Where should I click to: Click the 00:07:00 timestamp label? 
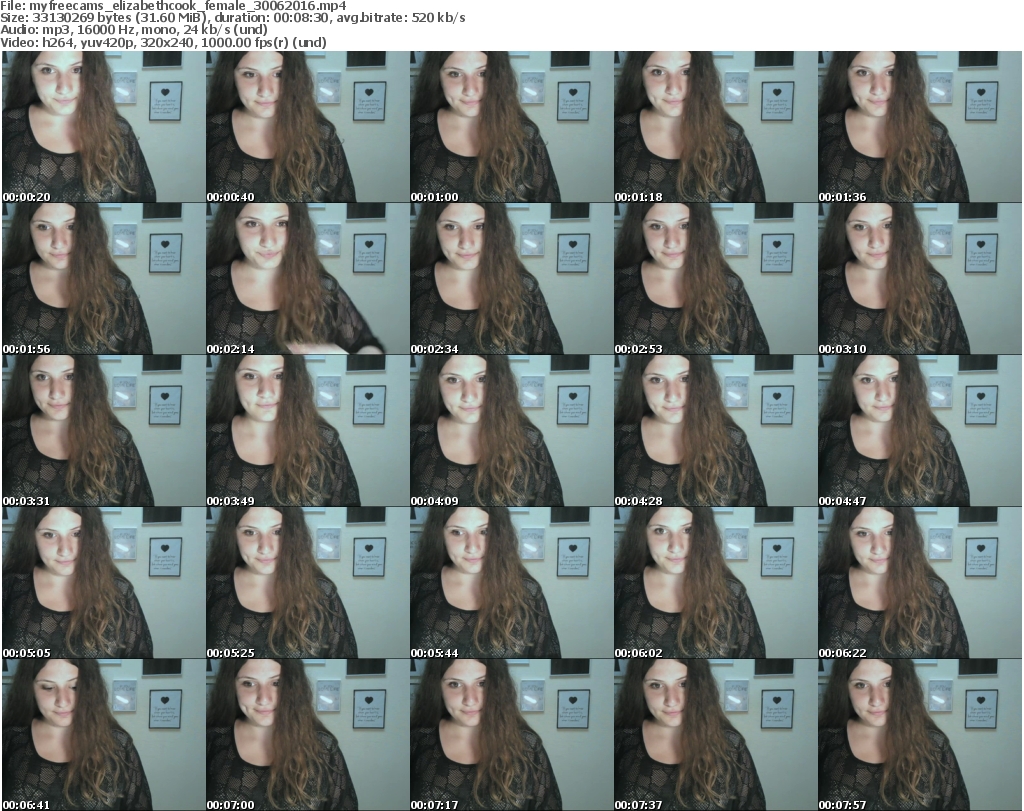(230, 804)
